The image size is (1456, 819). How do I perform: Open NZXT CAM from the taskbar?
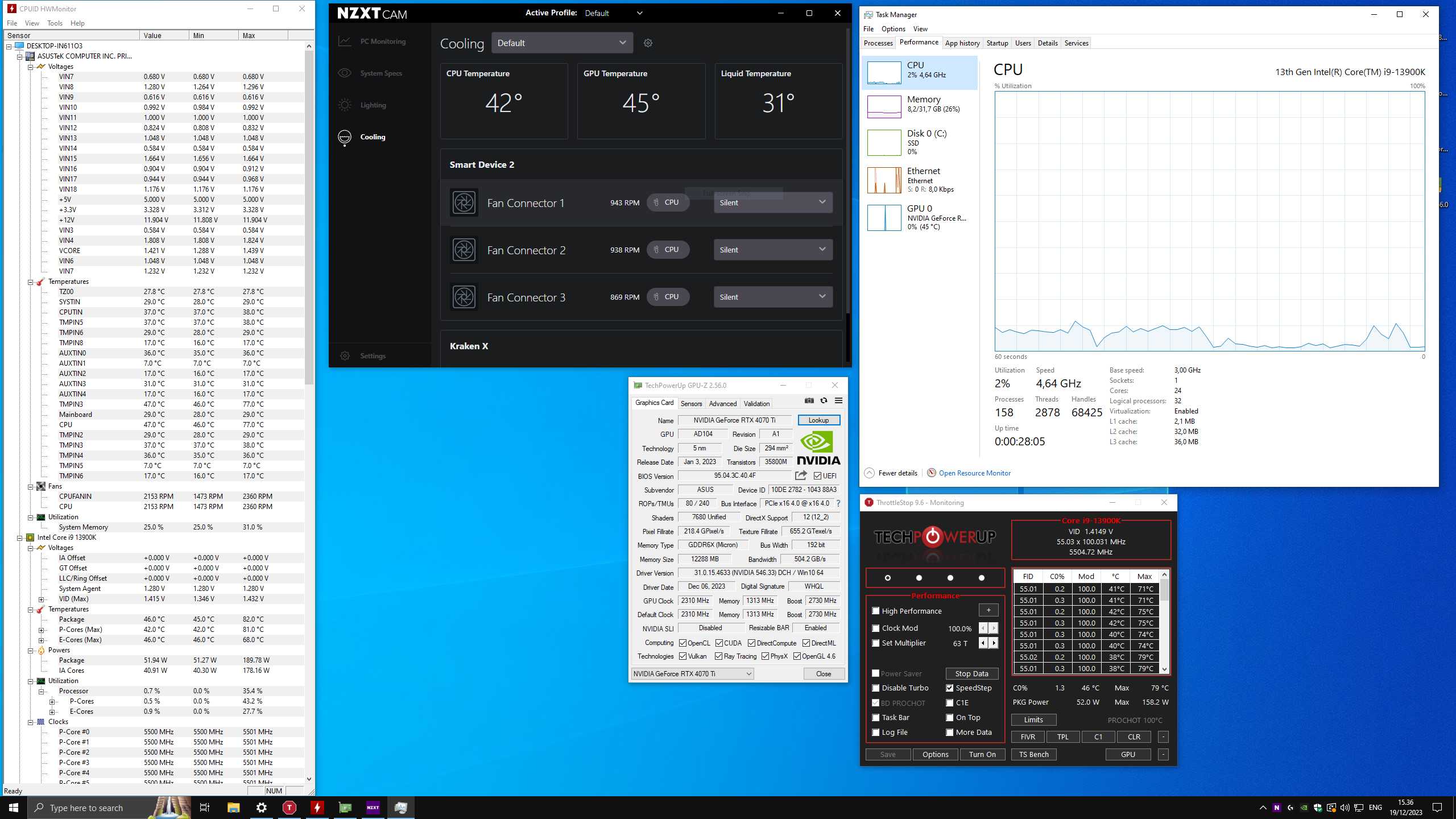click(x=373, y=808)
